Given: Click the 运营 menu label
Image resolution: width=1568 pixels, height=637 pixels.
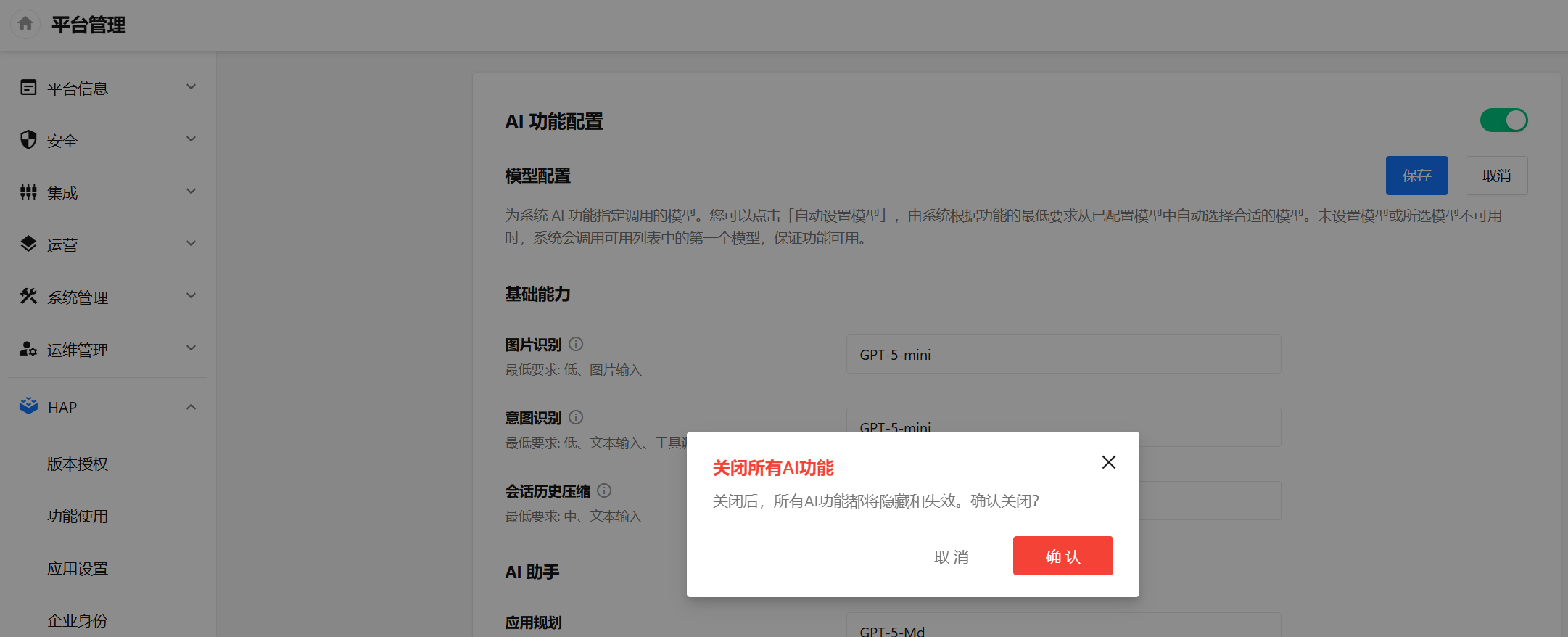Looking at the screenshot, I should point(62,245).
